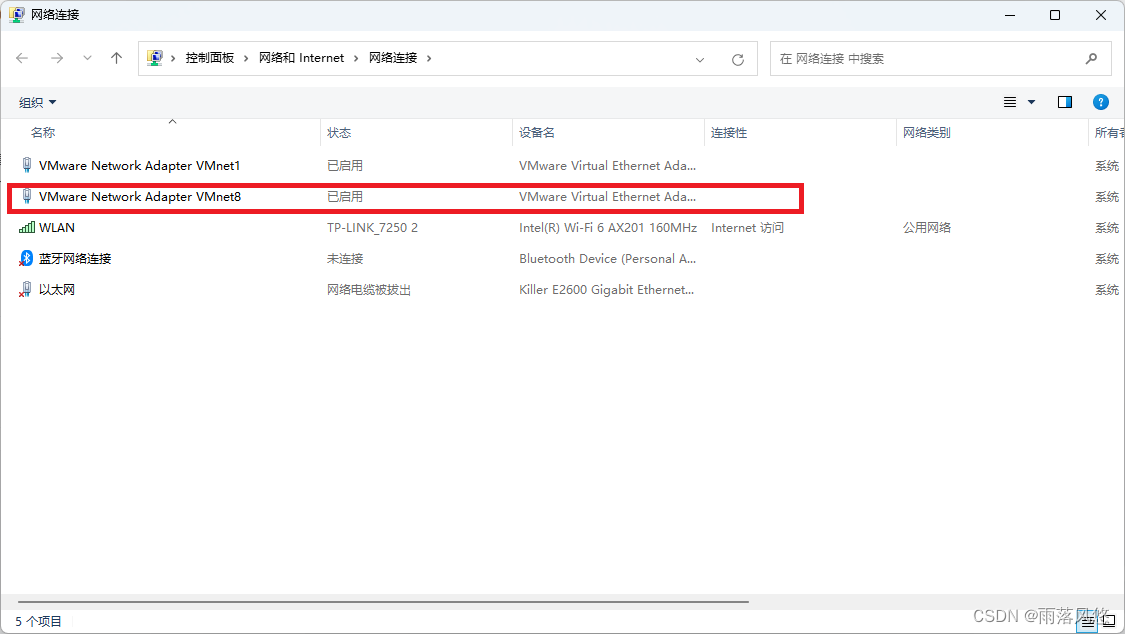The width and height of the screenshot is (1125, 634).
Task: Select the 以太网 connection
Action: point(57,290)
